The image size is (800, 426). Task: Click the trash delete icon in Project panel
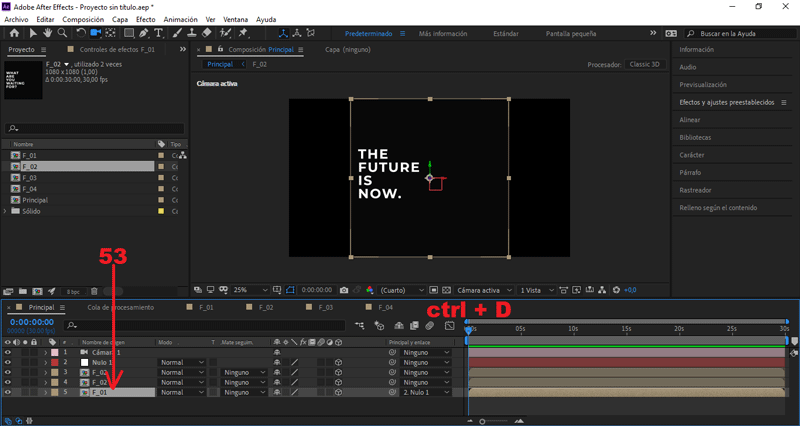click(94, 291)
